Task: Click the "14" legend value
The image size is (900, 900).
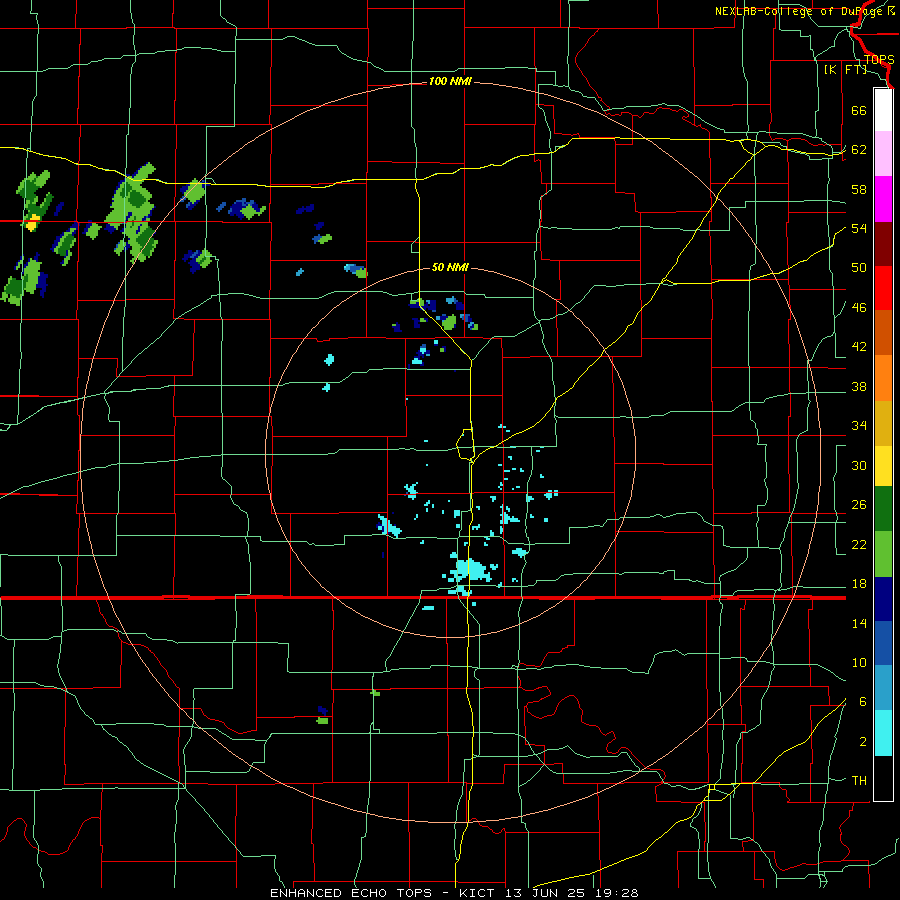Action: coord(859,624)
